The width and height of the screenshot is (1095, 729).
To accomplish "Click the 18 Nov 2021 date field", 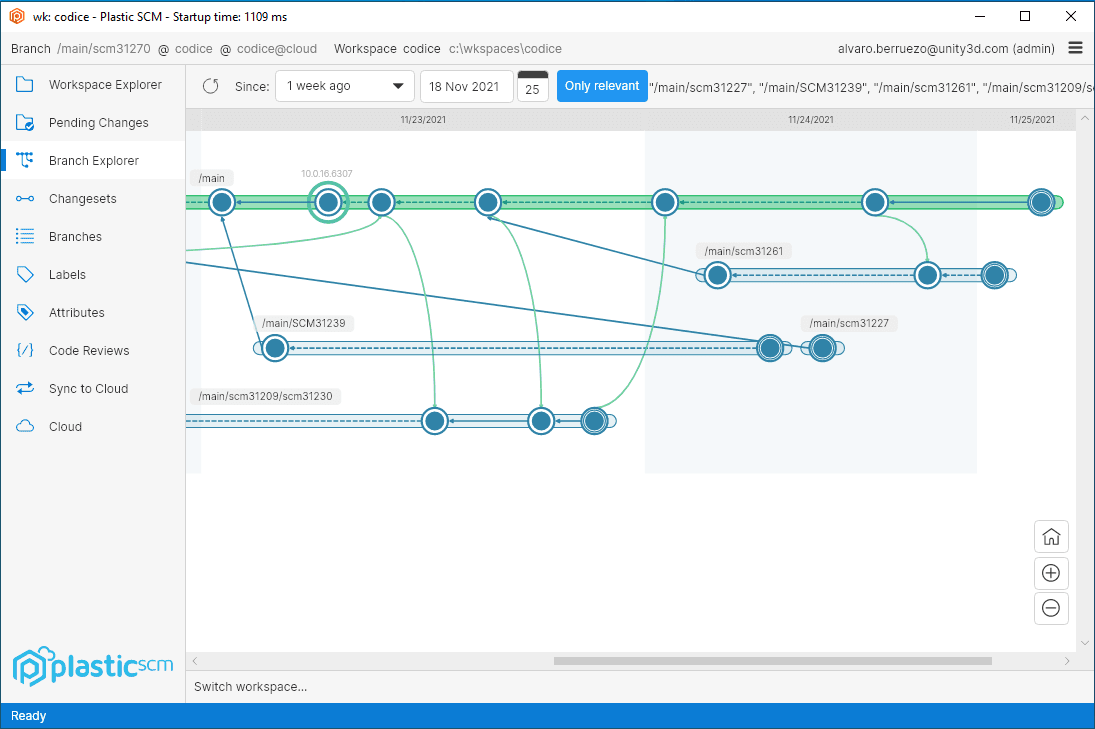I will [x=466, y=87].
